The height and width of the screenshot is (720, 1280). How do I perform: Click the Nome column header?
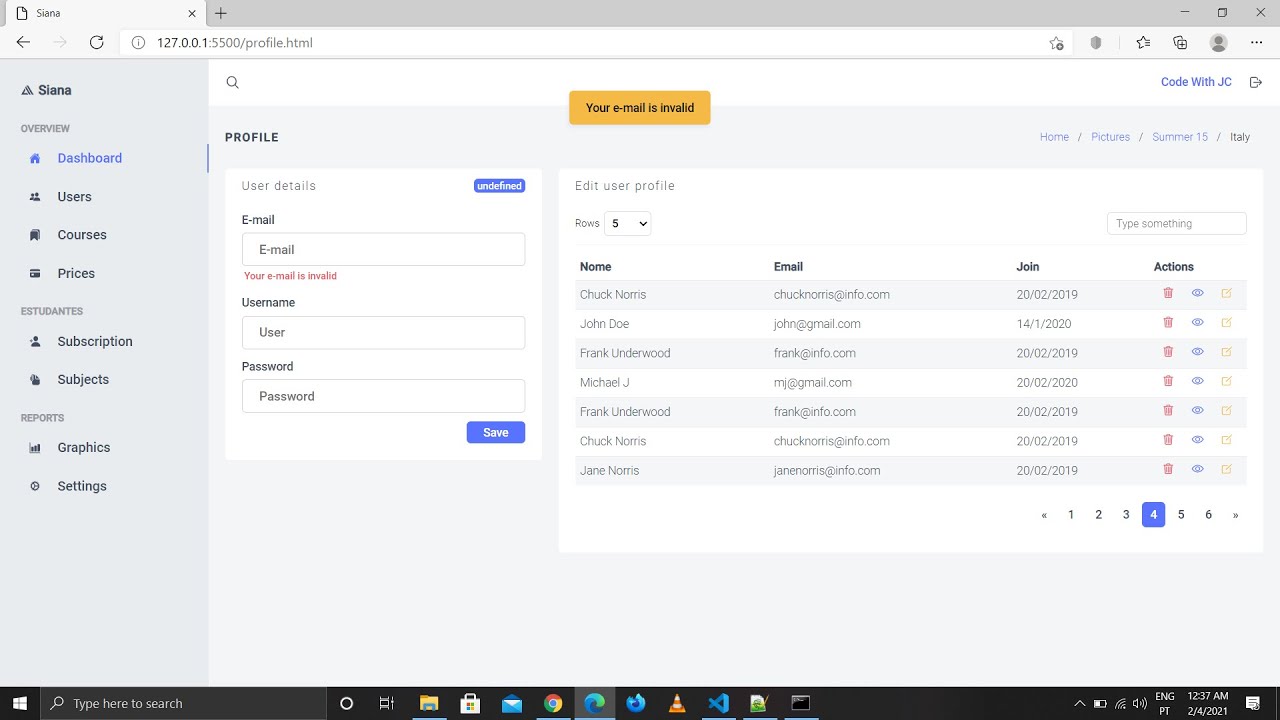click(596, 267)
